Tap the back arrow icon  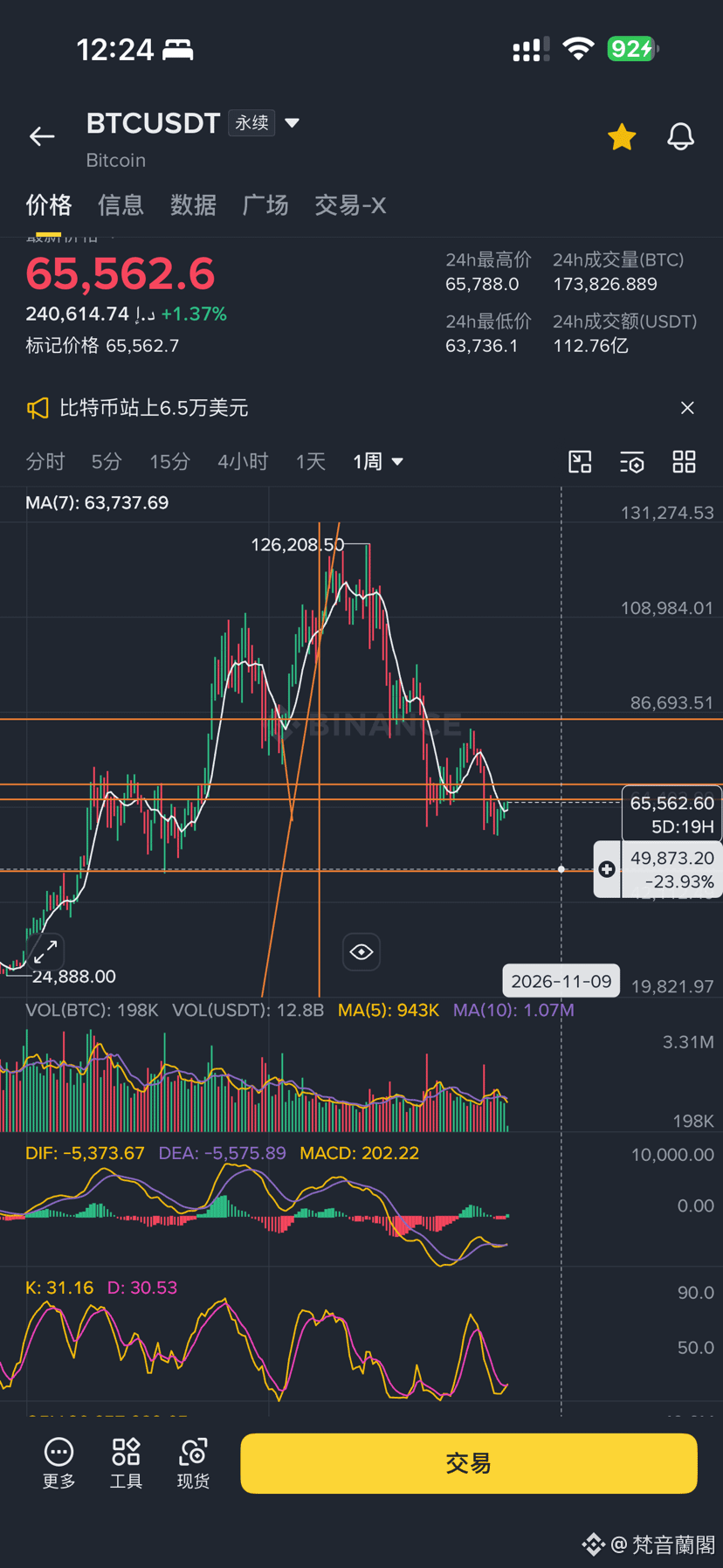click(x=42, y=136)
